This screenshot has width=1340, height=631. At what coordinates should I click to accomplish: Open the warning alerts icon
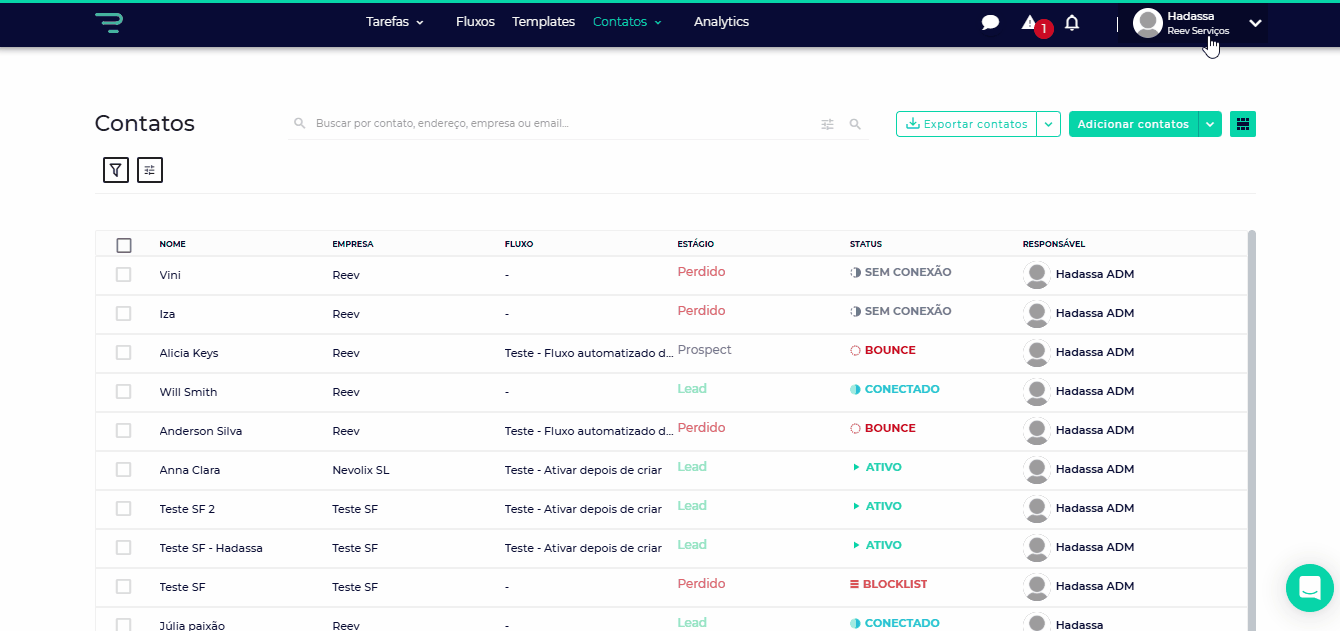[1028, 22]
